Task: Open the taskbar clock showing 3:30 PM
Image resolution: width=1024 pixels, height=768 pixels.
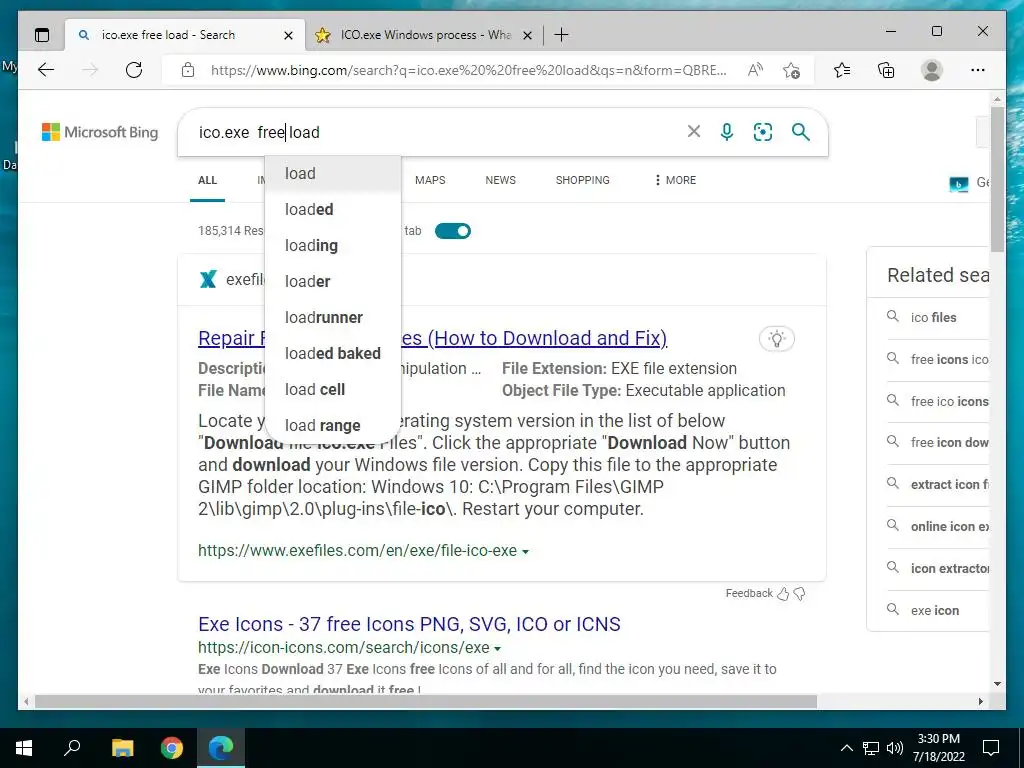Action: point(938,748)
